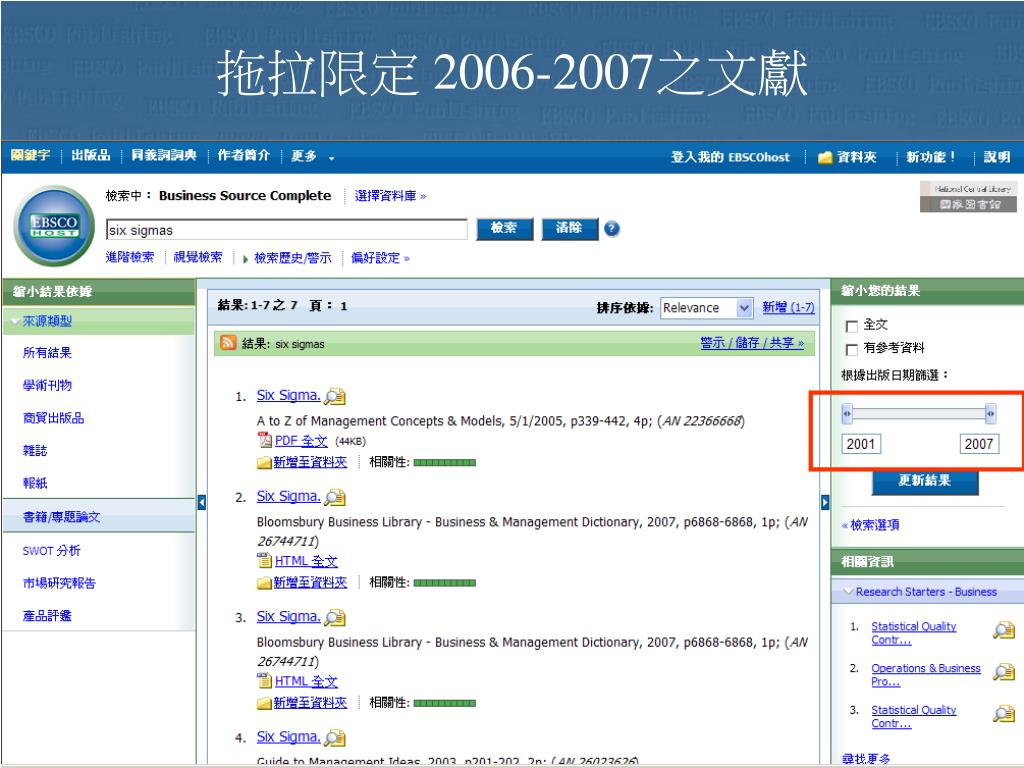1024x768 pixels.
Task: Click add-to-folder icon in result 1
Action: pyautogui.click(x=264, y=463)
